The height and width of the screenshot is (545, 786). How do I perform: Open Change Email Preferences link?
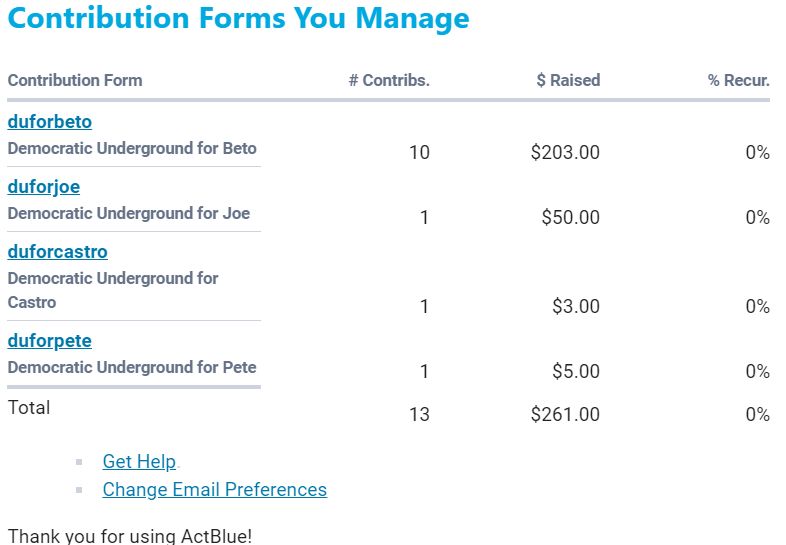(214, 490)
